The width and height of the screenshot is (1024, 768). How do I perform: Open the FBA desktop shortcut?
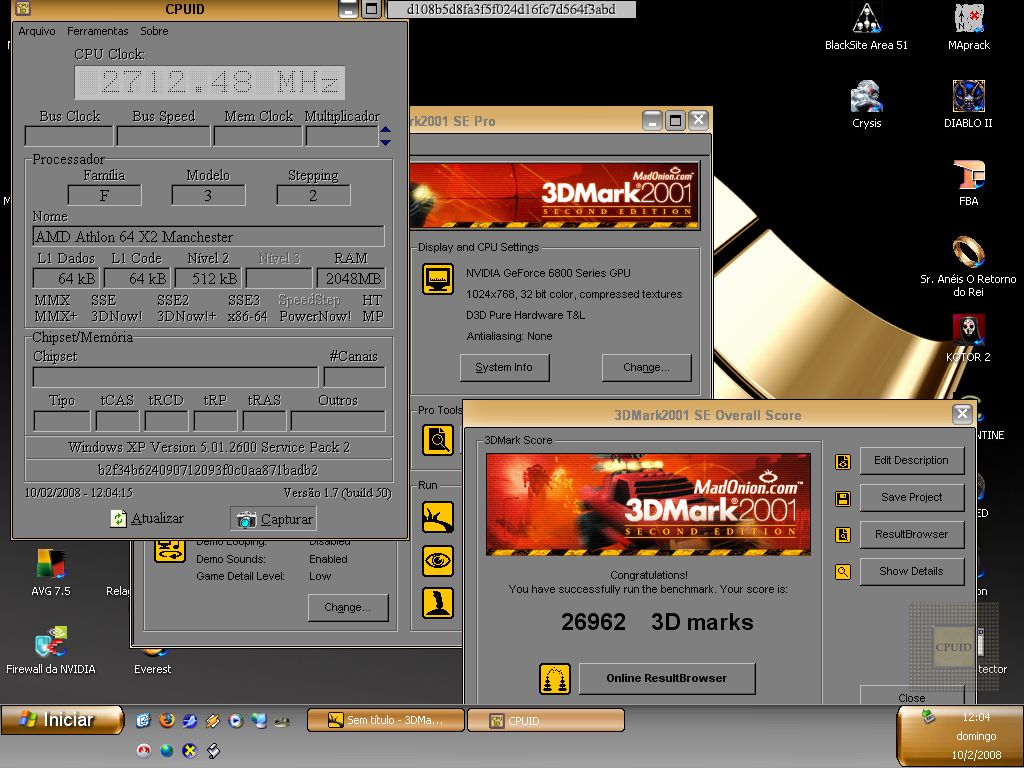pos(968,183)
